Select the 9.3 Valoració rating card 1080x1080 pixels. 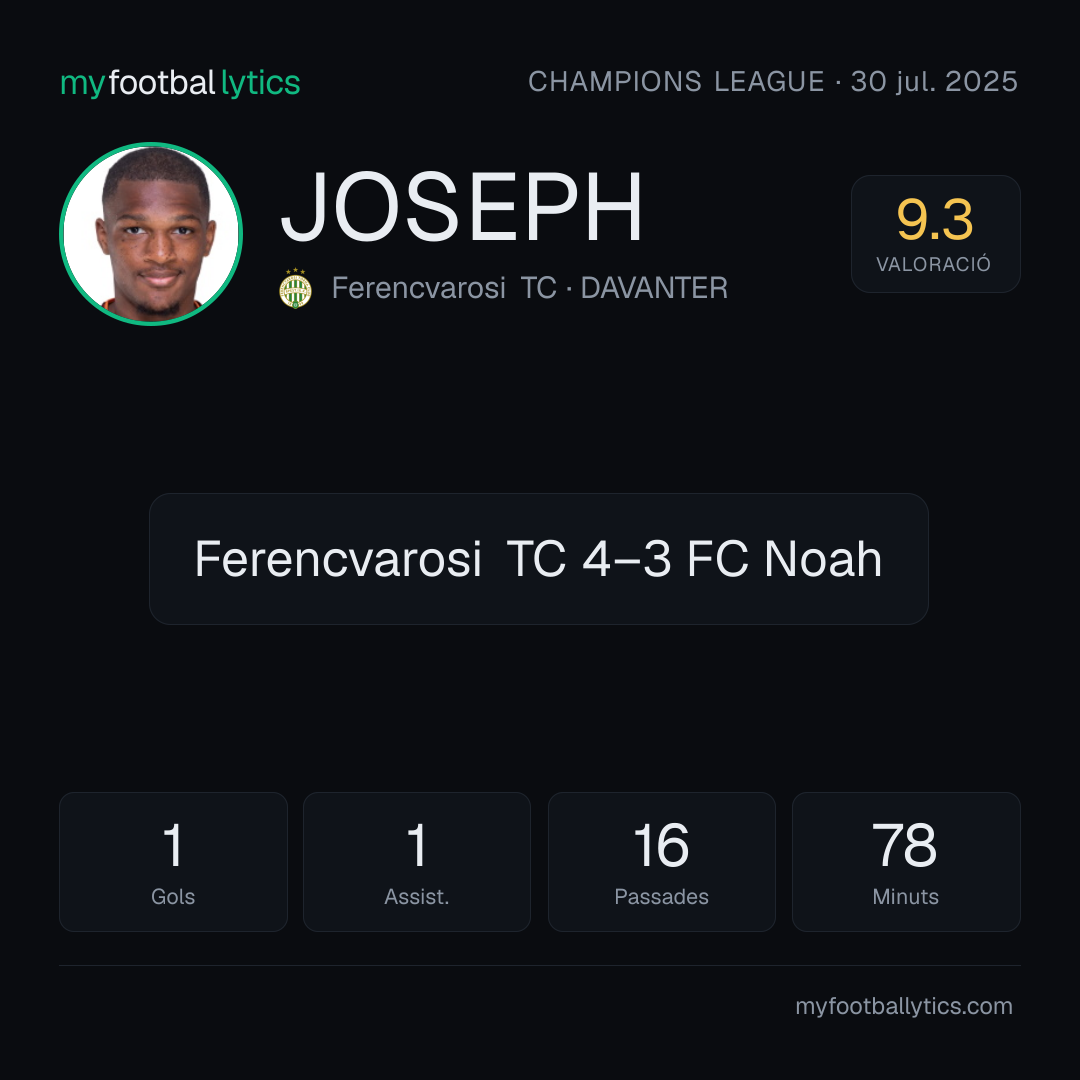pos(935,233)
